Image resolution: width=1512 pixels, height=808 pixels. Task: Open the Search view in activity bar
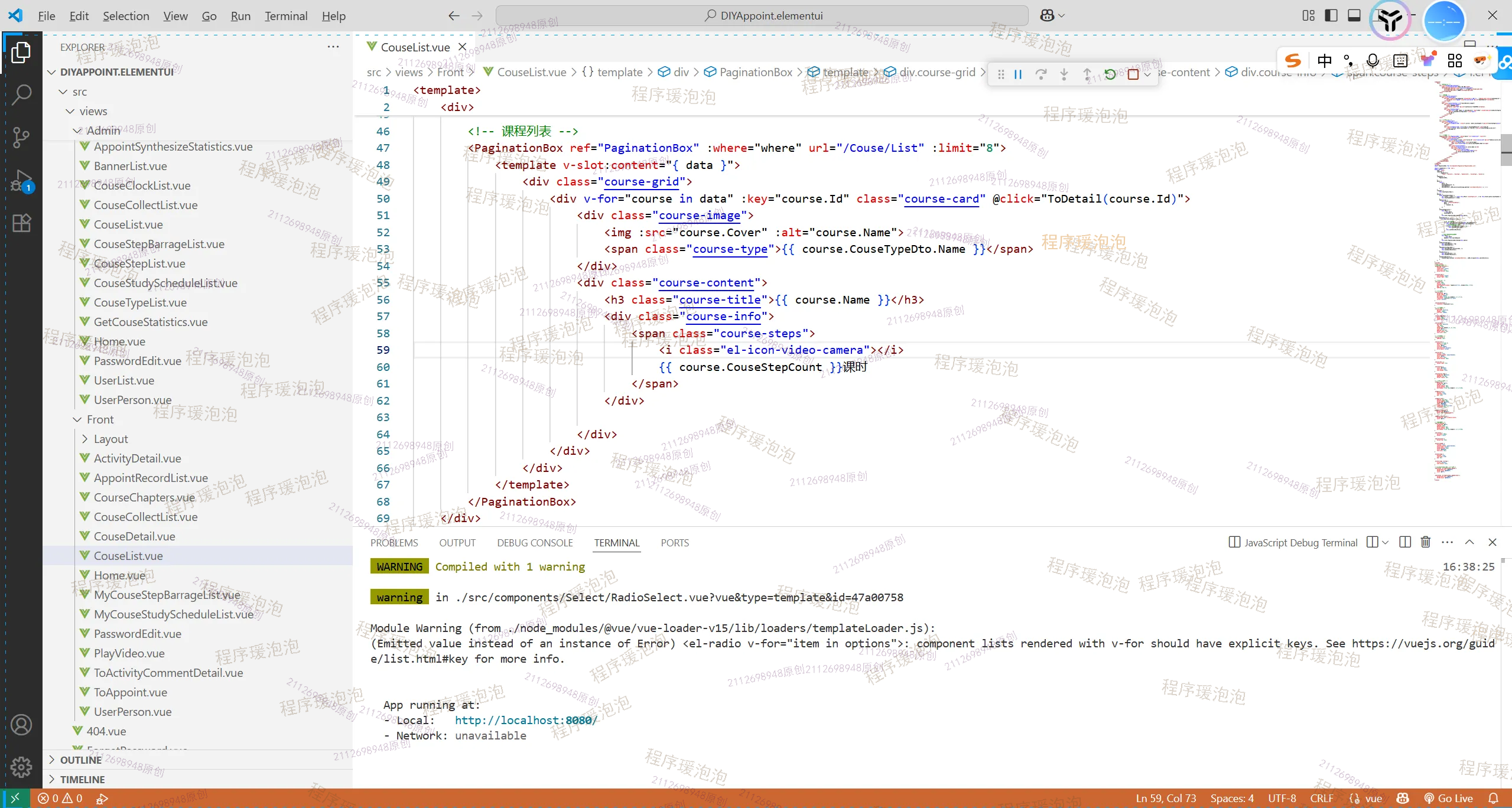(21, 95)
